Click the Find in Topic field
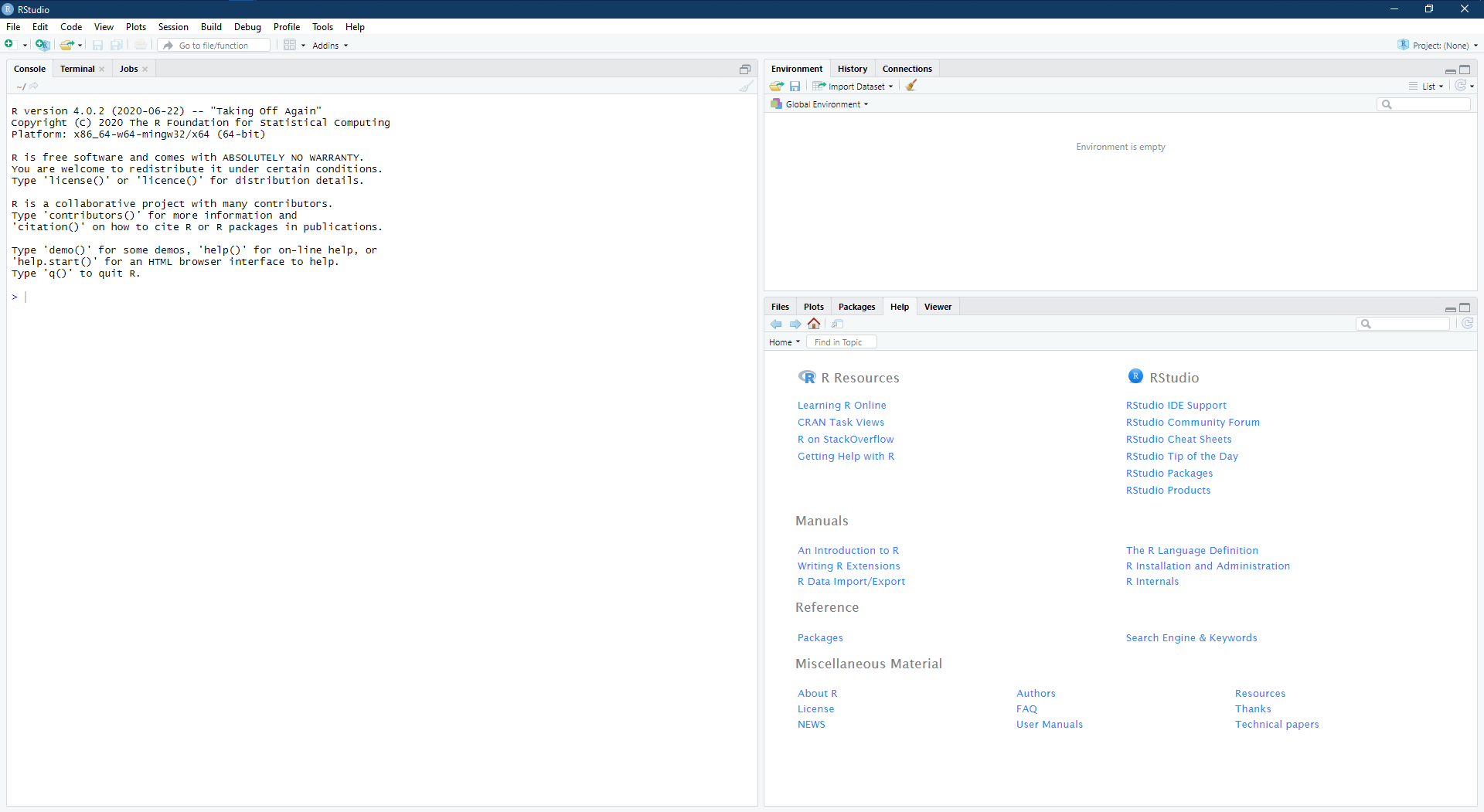 click(842, 342)
